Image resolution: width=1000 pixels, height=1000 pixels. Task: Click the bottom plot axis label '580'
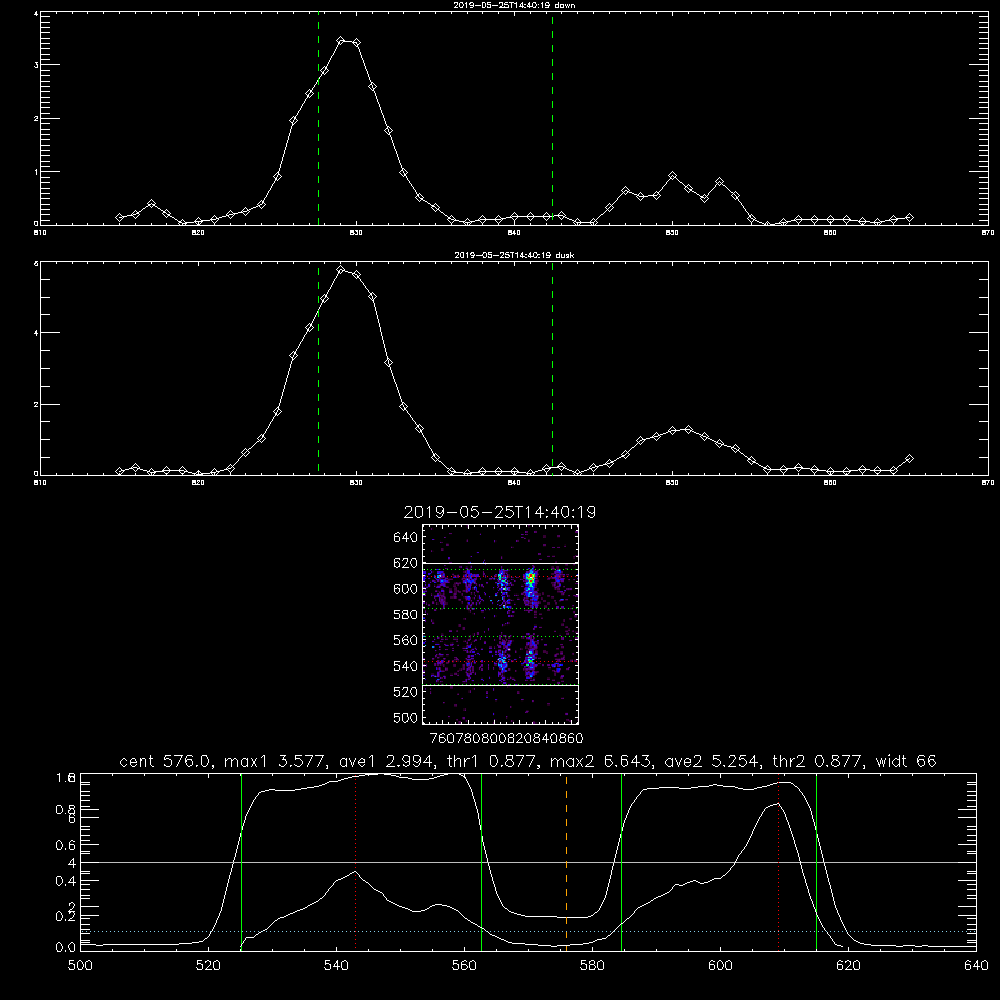click(592, 966)
